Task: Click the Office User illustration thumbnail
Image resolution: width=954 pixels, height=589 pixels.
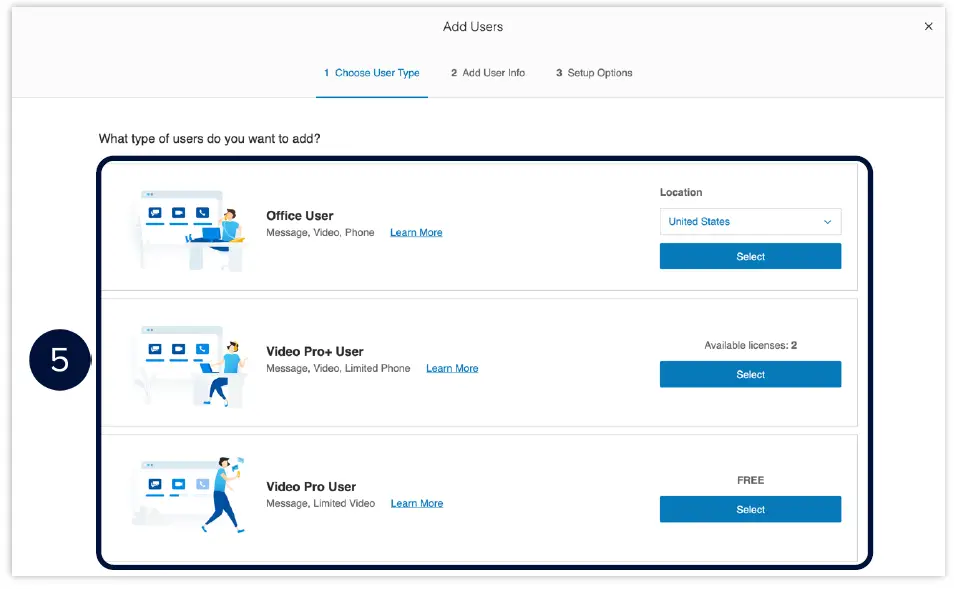Action: (190, 226)
